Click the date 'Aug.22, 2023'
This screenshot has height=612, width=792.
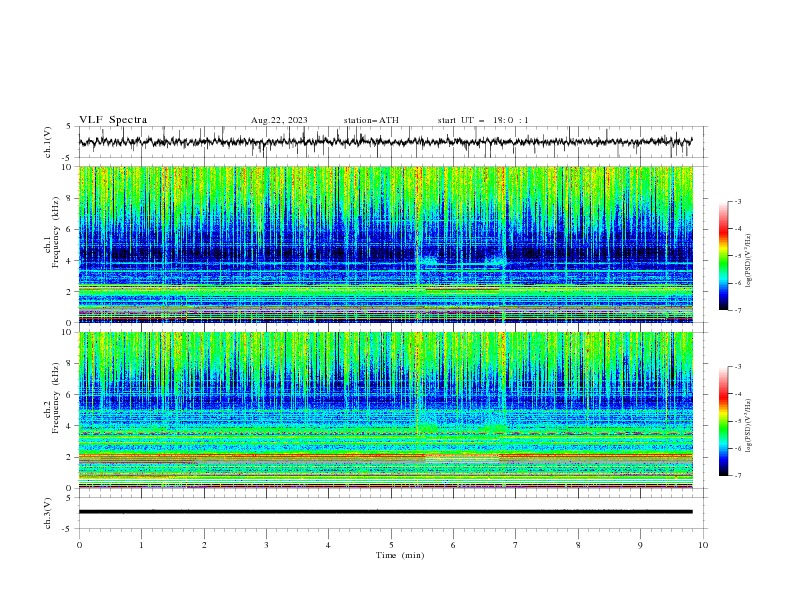click(279, 120)
